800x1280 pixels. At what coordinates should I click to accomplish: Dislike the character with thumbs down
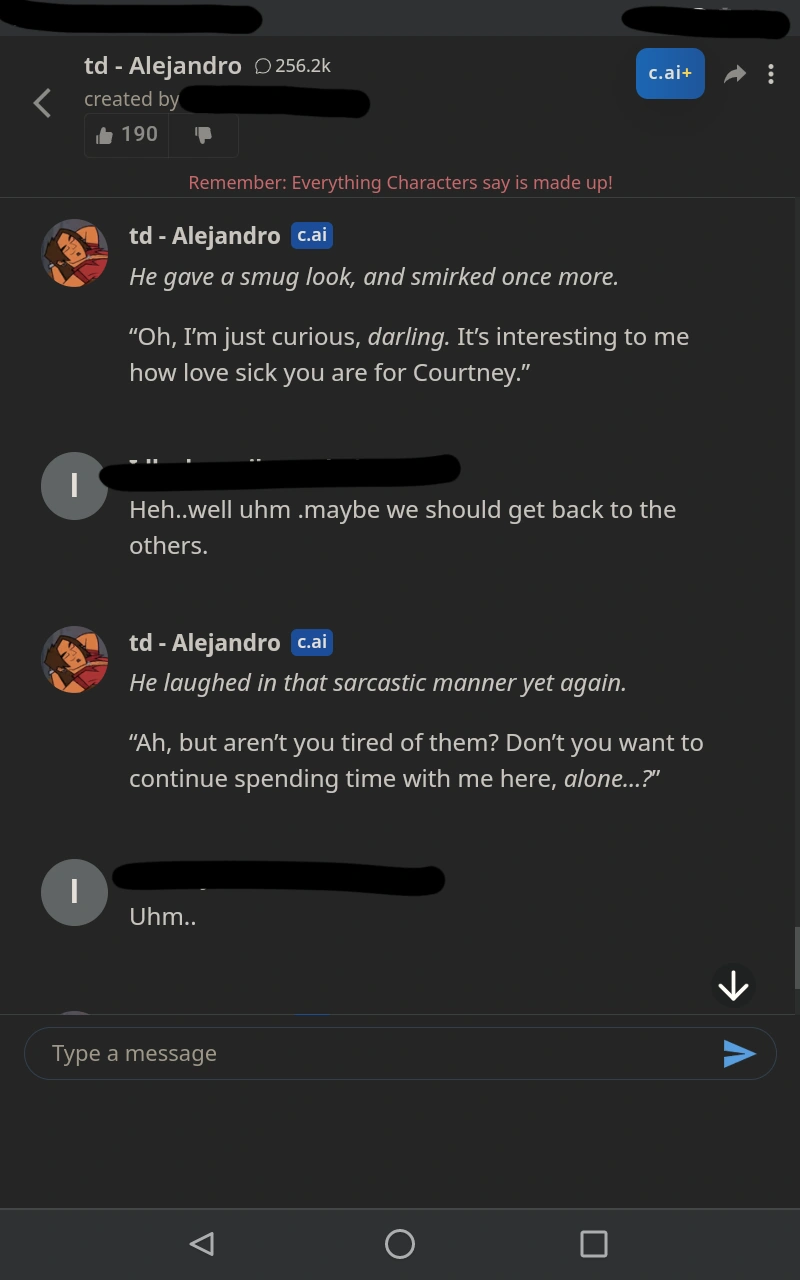click(203, 135)
